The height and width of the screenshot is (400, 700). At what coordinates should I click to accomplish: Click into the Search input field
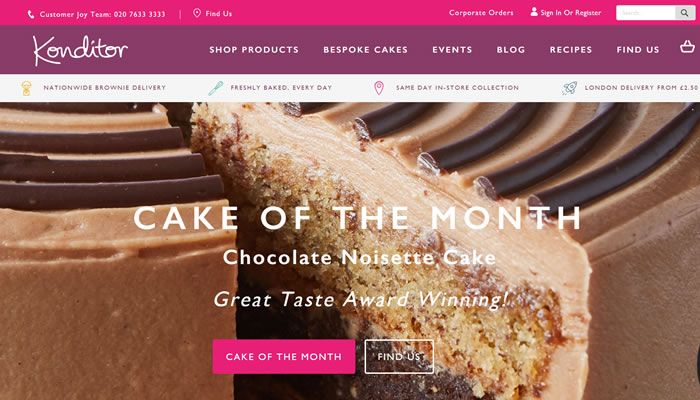click(646, 13)
